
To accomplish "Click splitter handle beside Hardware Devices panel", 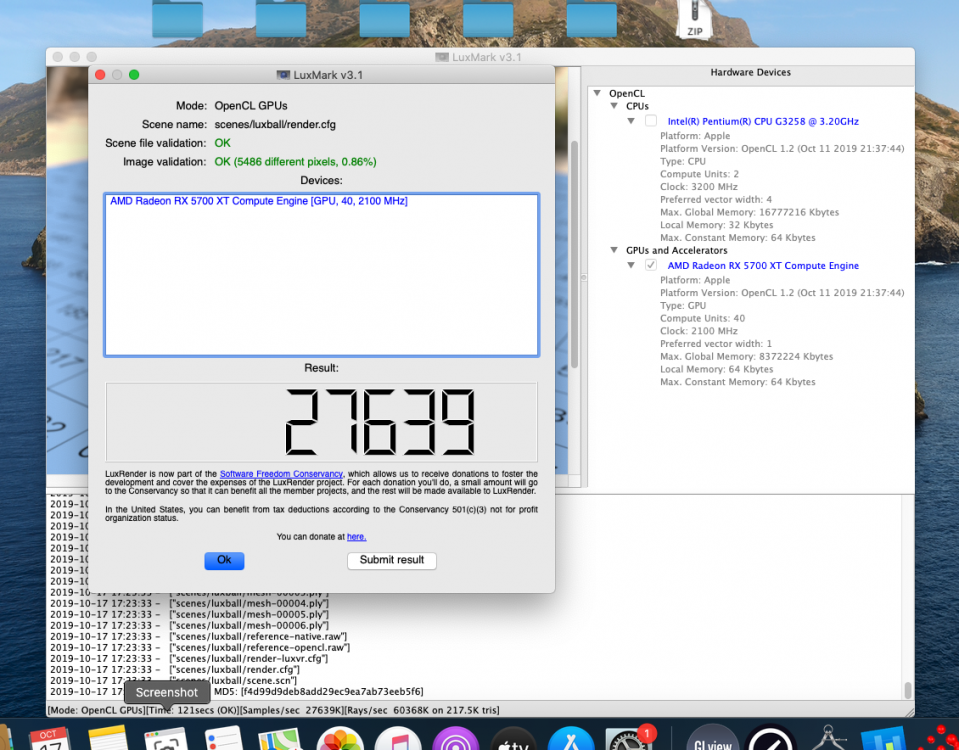I will (x=583, y=277).
